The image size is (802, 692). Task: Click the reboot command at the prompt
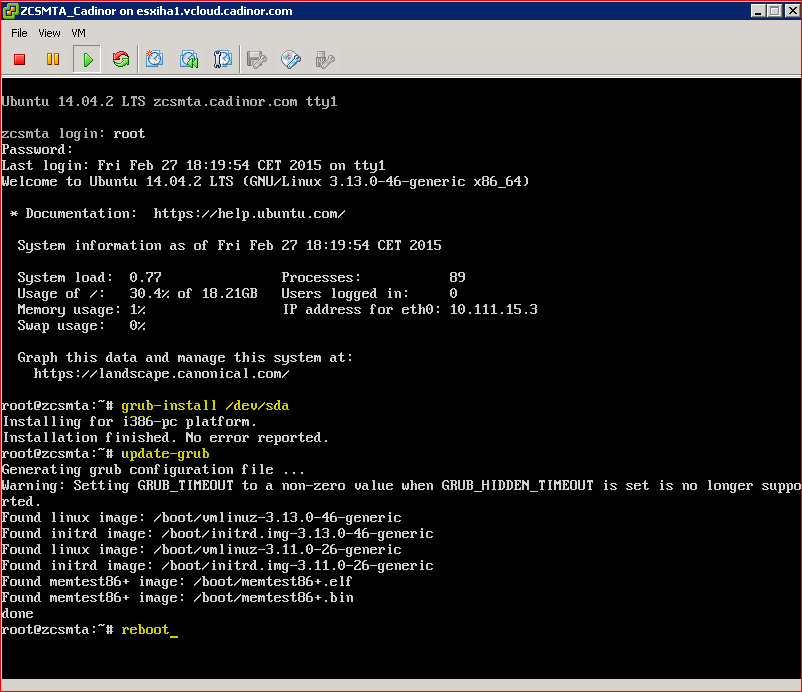(x=145, y=630)
